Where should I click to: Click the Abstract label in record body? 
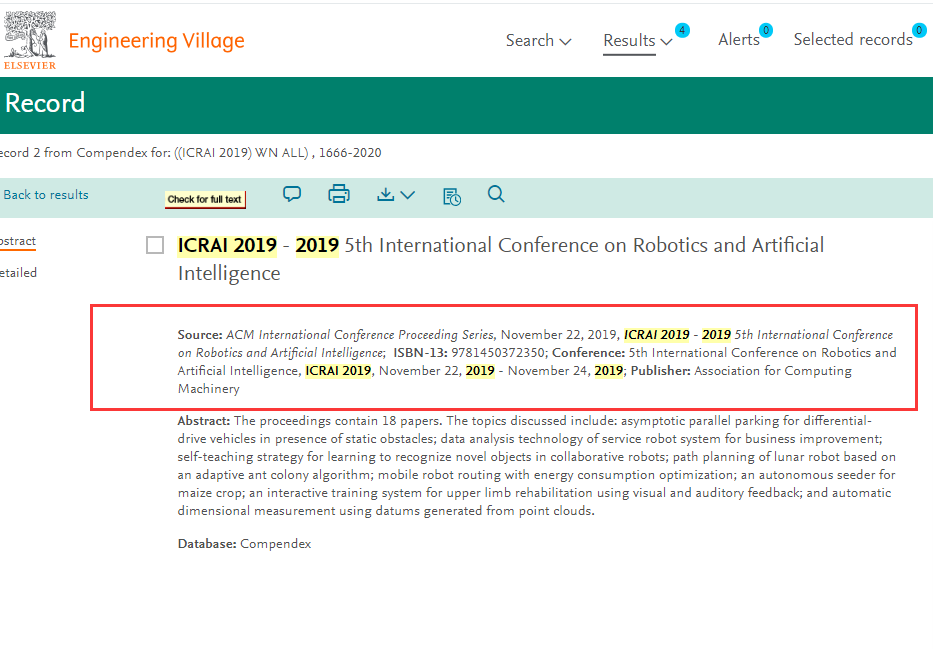[203, 421]
